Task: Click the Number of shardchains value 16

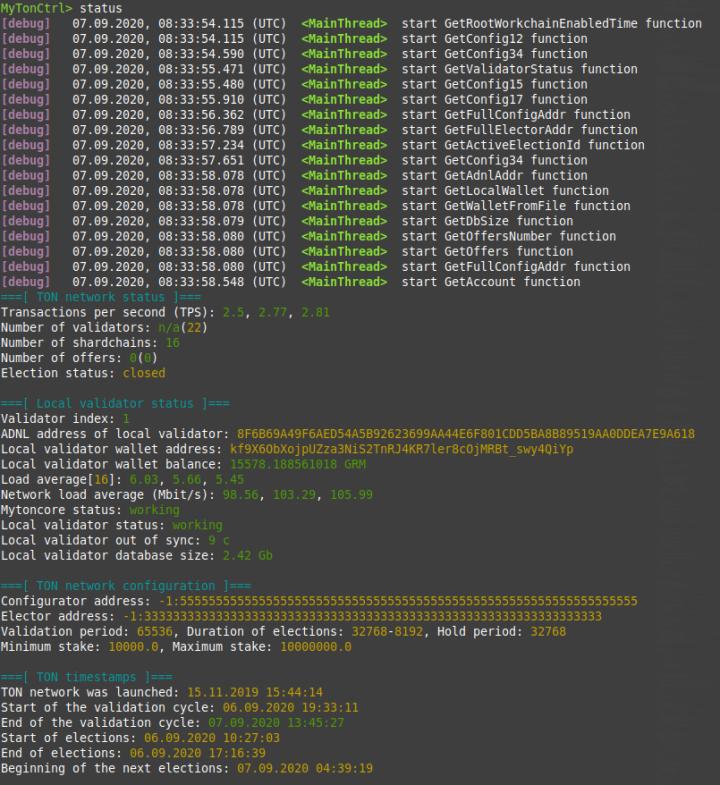Action: [x=173, y=343]
